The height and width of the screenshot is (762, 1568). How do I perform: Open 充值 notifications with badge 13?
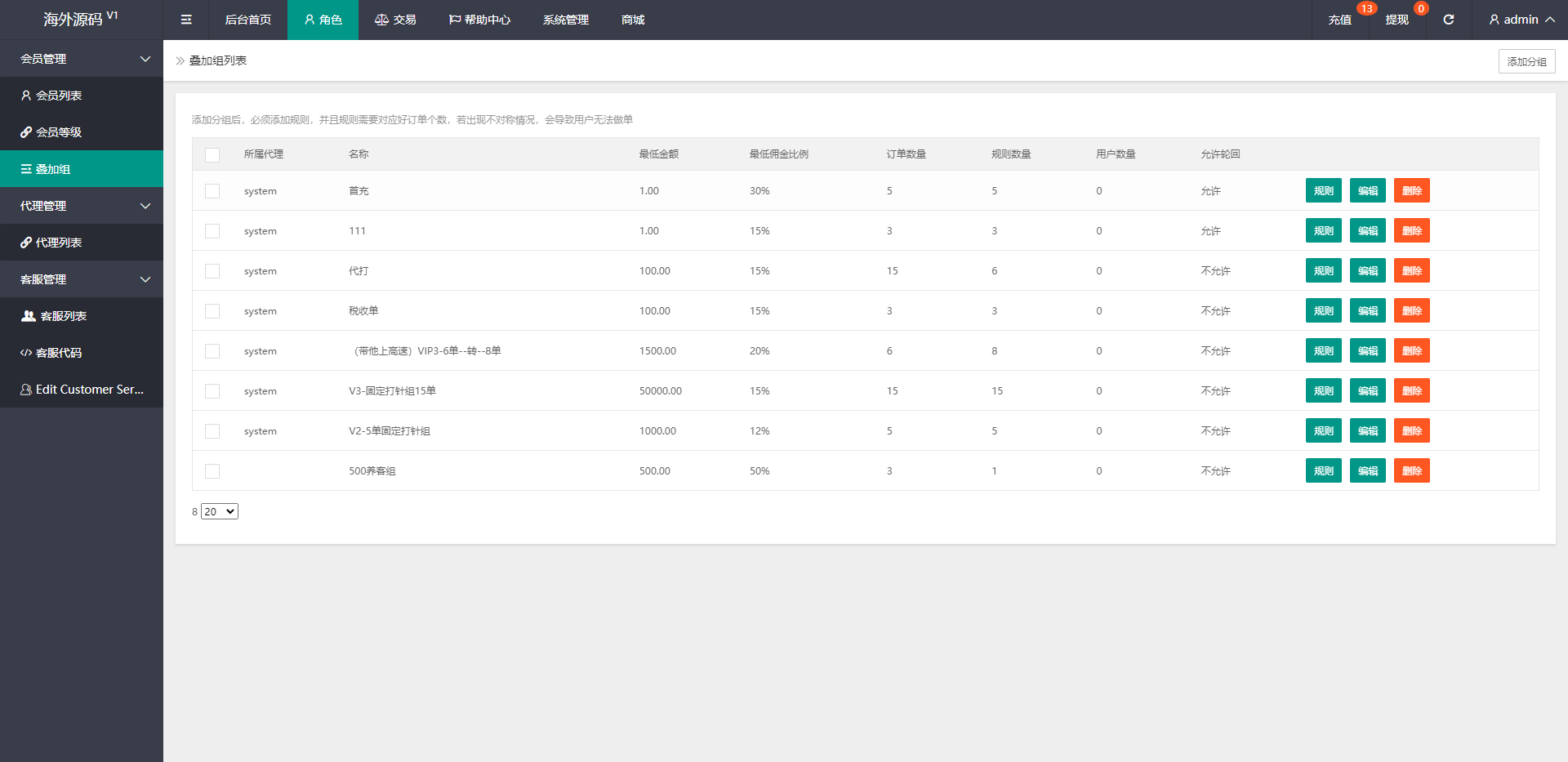click(1339, 20)
